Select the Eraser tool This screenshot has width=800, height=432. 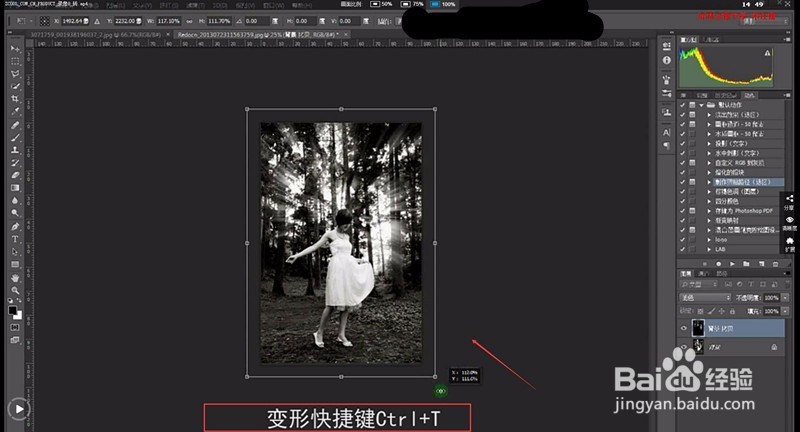pyautogui.click(x=15, y=175)
